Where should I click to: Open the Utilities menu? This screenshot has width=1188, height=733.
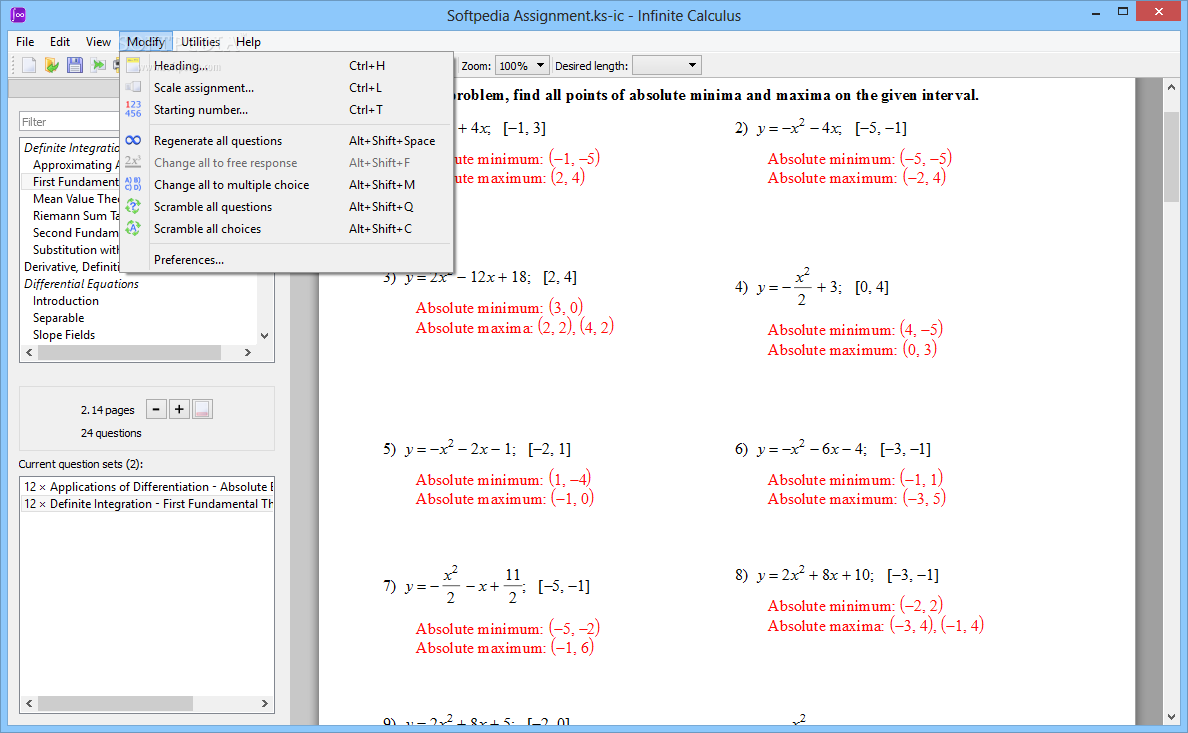tap(200, 42)
